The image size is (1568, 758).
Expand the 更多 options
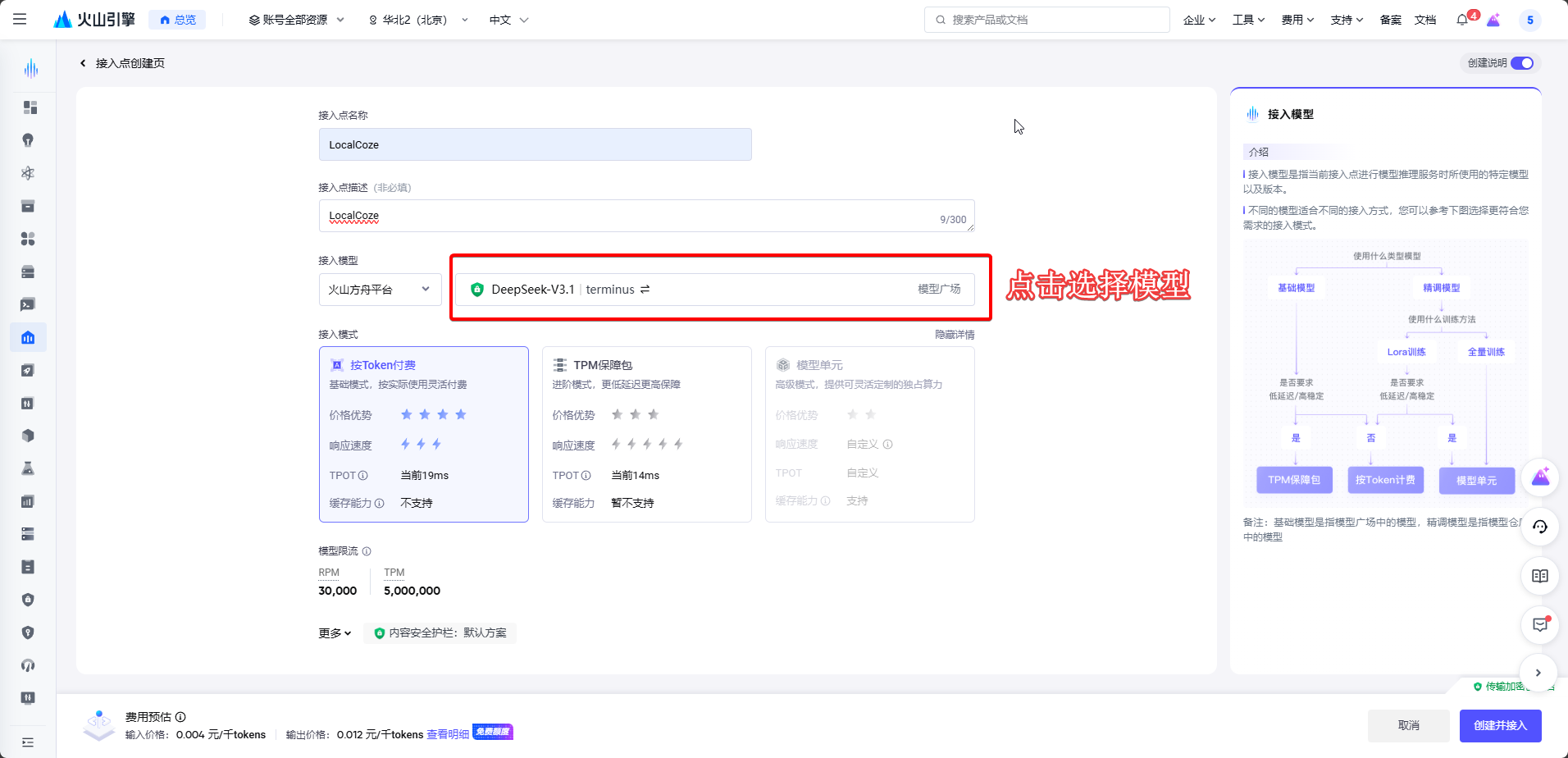[x=335, y=633]
